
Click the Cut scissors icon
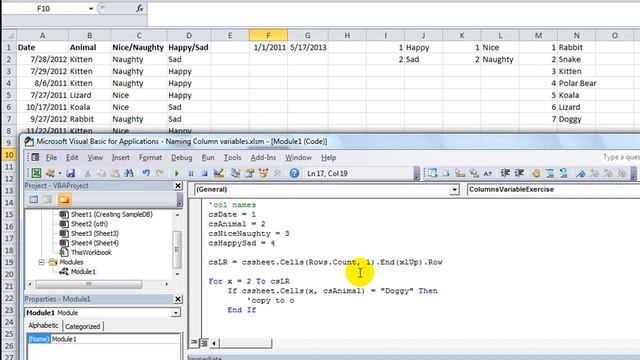pos(87,173)
